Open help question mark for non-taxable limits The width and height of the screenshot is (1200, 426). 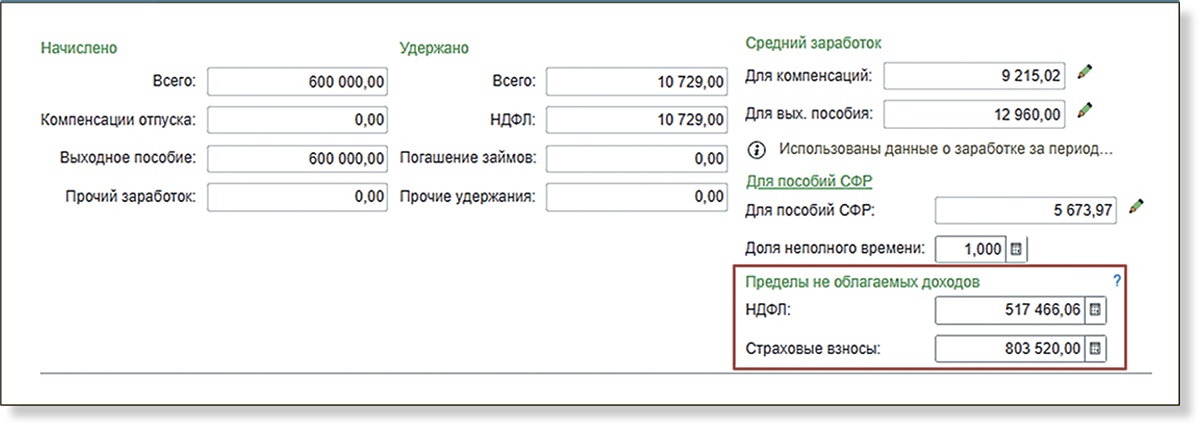1117,282
